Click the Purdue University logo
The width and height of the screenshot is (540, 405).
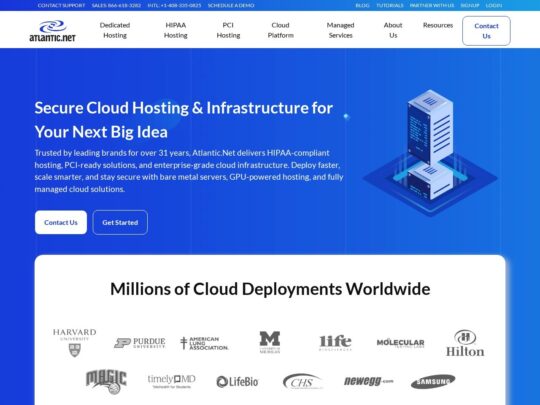click(x=139, y=343)
